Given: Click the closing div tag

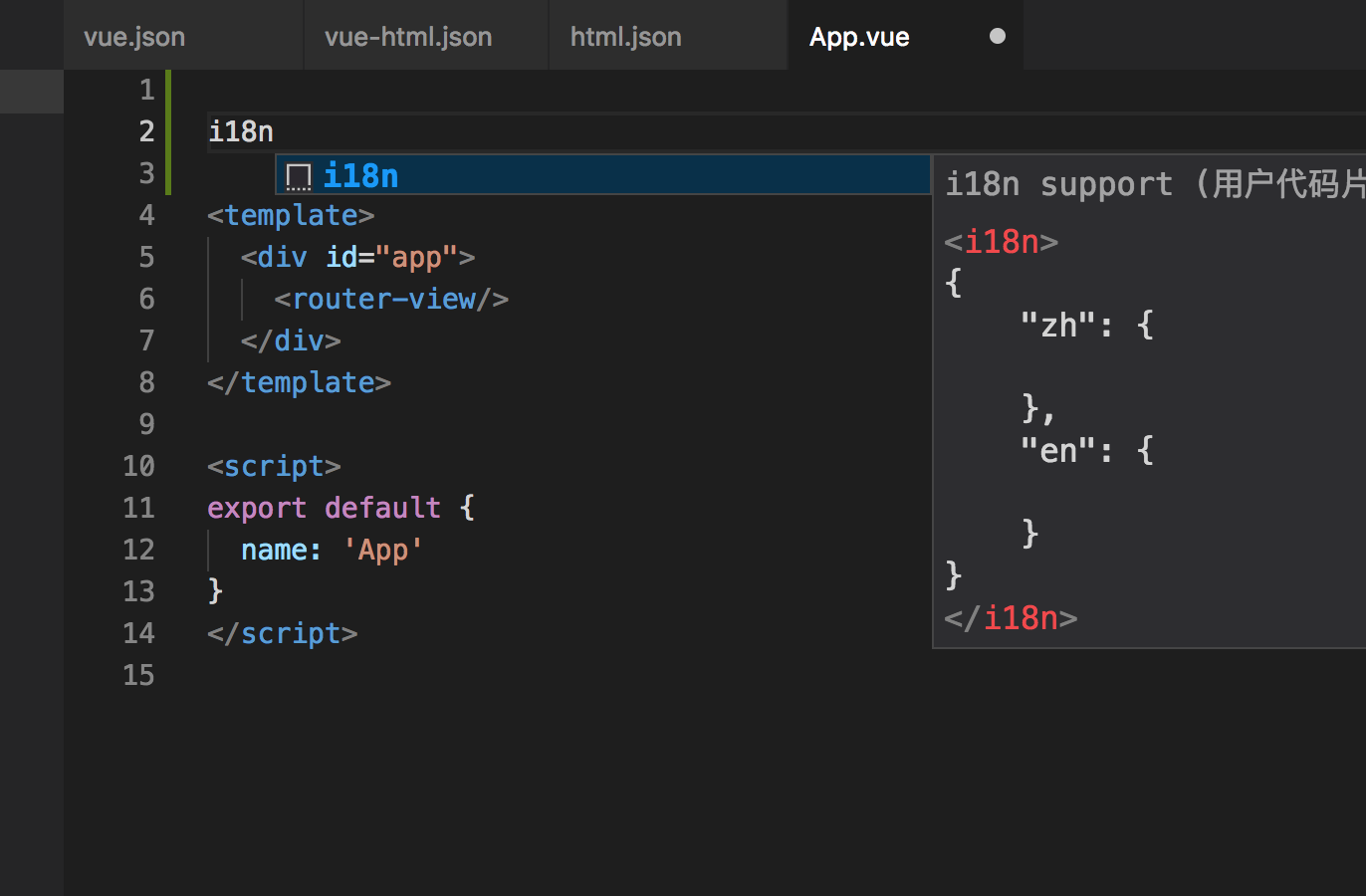Looking at the screenshot, I should pyautogui.click(x=291, y=340).
